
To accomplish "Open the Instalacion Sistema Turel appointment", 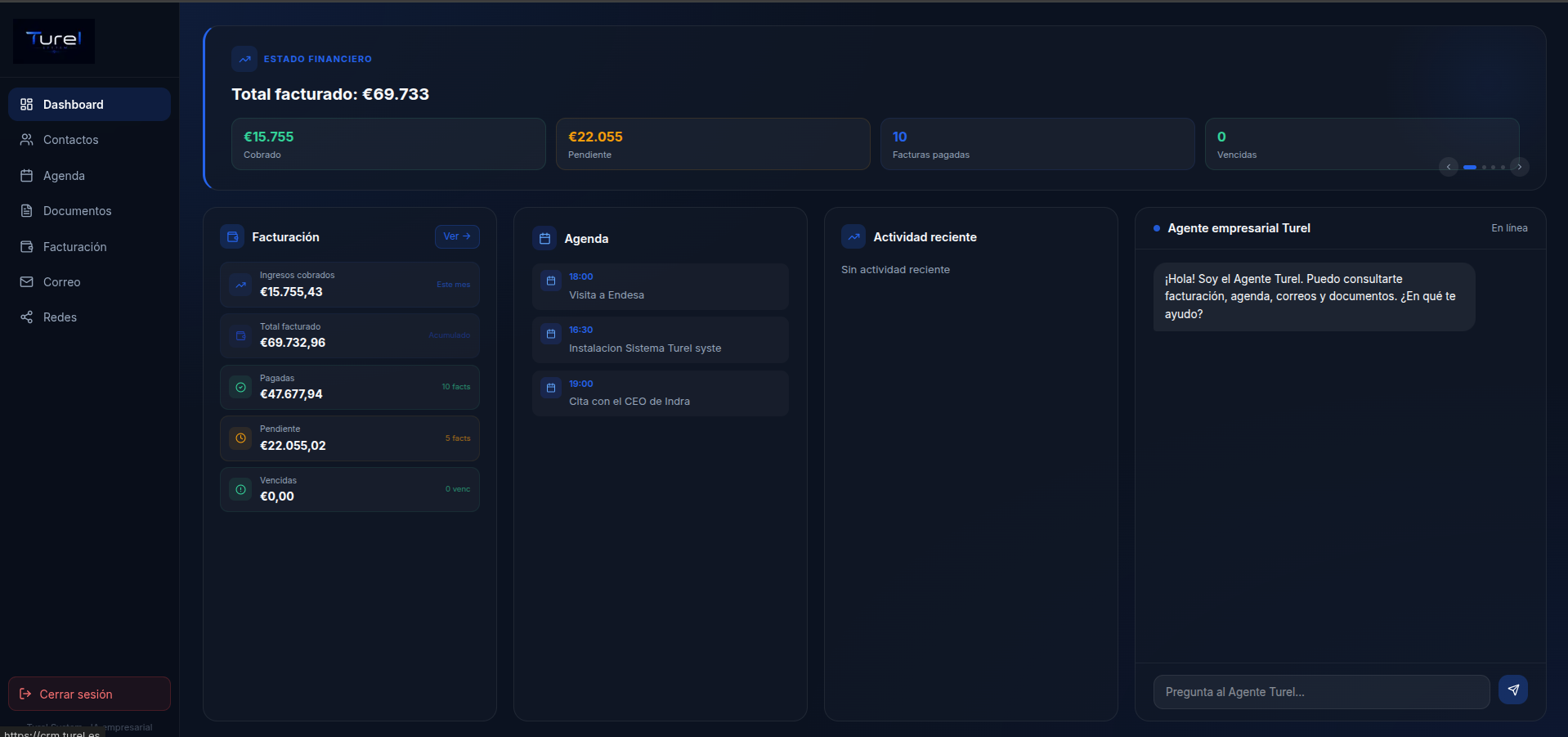I will pos(661,339).
